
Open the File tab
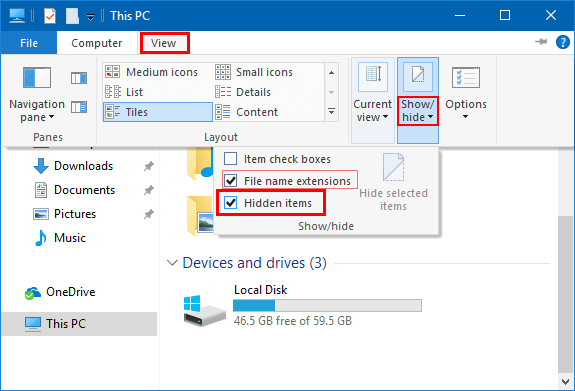coord(29,43)
